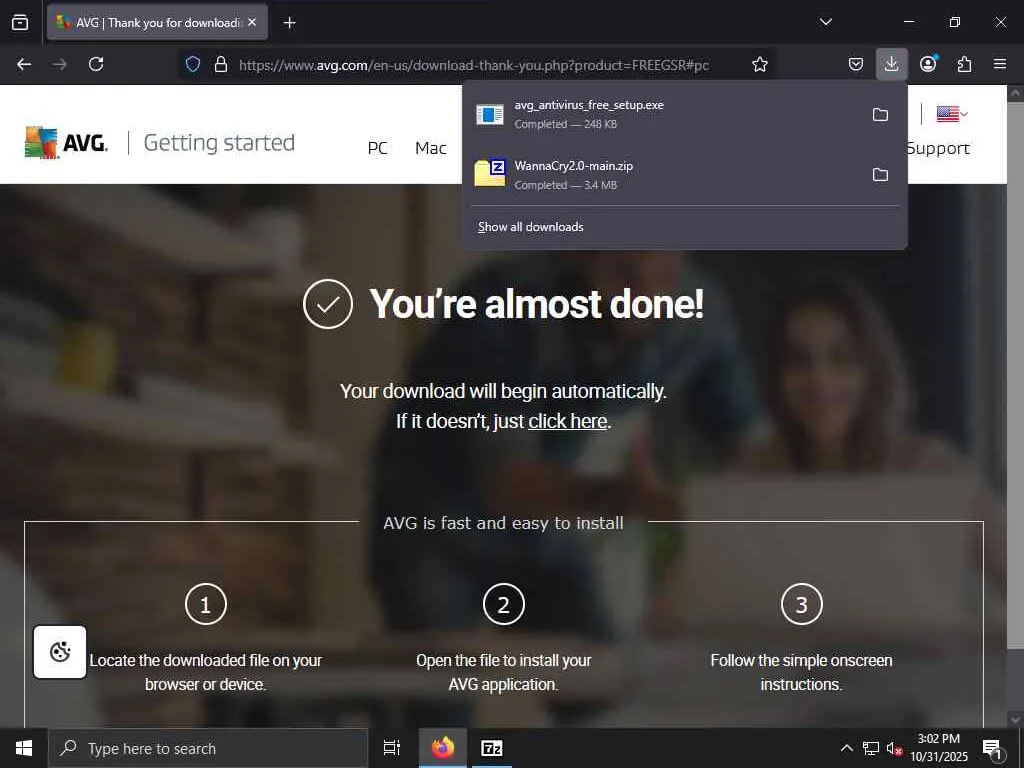Image resolution: width=1024 pixels, height=768 pixels.
Task: Click the circled step 2 icon
Action: [x=504, y=604]
